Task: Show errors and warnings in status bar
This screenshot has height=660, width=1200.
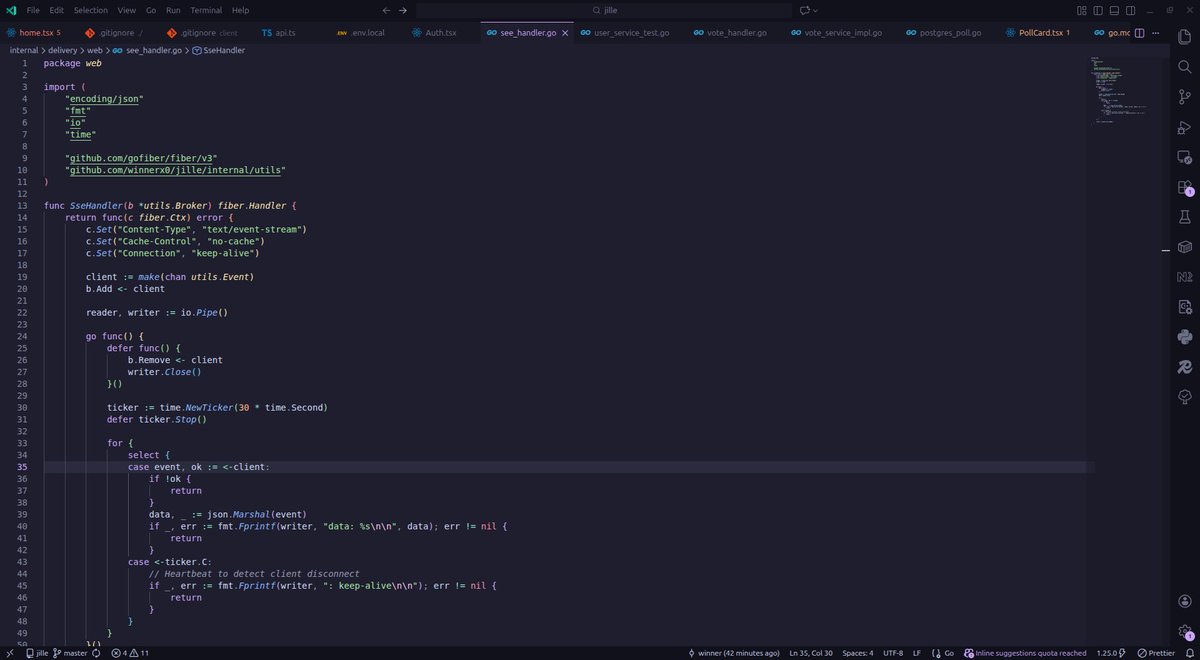Action: [x=131, y=653]
